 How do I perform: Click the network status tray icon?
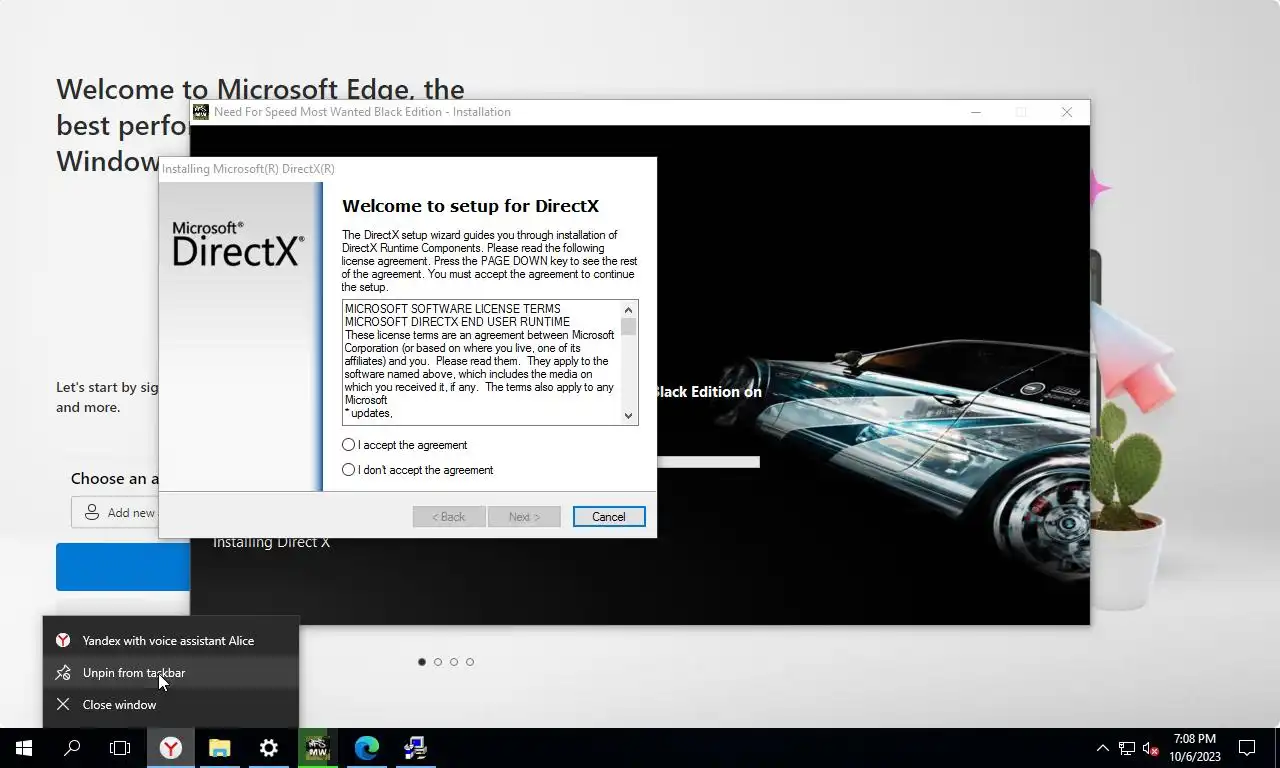(1127, 748)
